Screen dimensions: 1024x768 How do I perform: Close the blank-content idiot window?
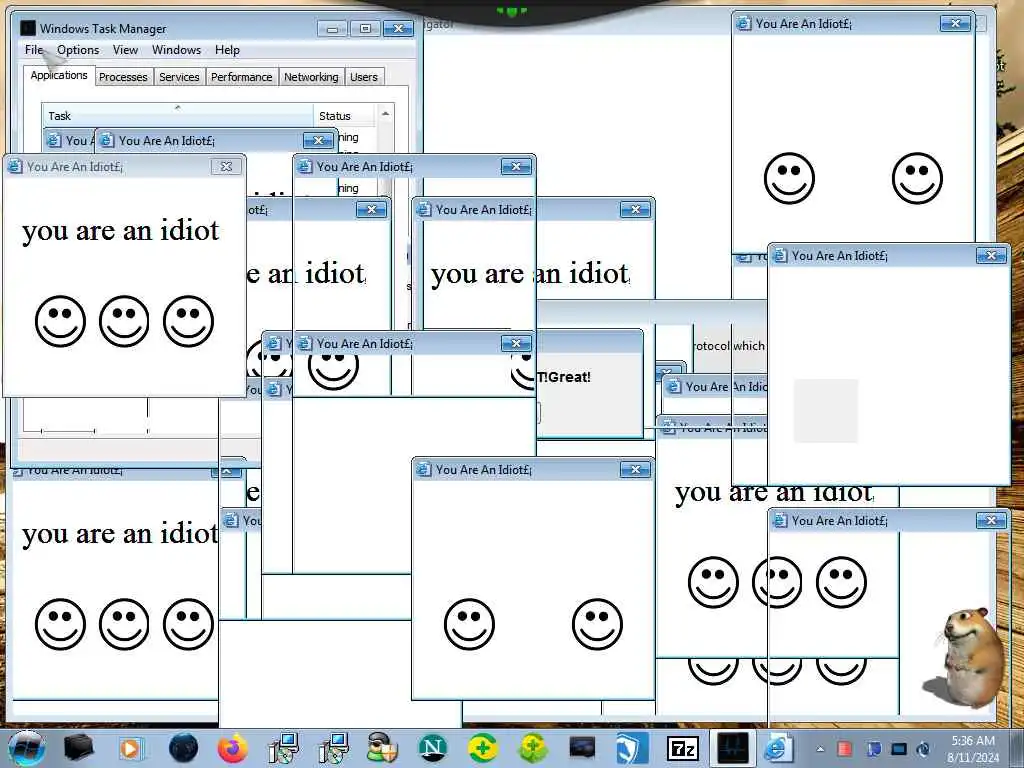coord(991,256)
